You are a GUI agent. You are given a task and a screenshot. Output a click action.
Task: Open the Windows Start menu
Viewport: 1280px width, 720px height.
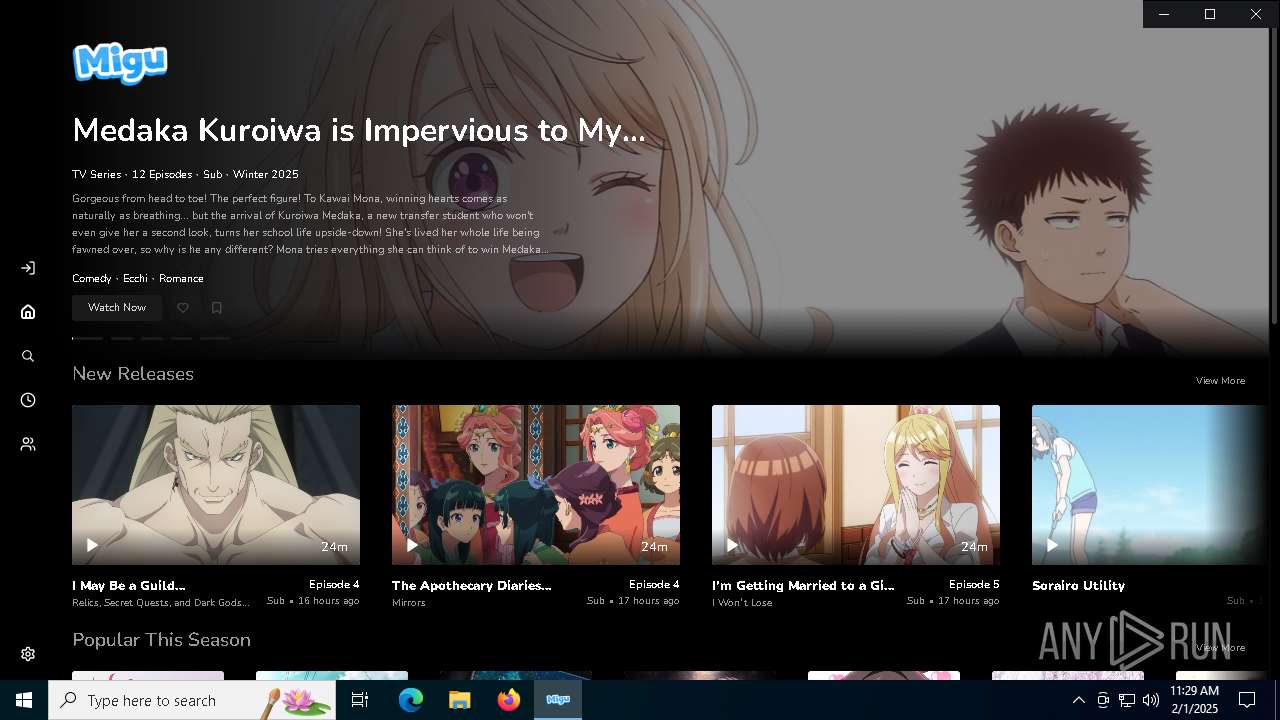coord(24,700)
